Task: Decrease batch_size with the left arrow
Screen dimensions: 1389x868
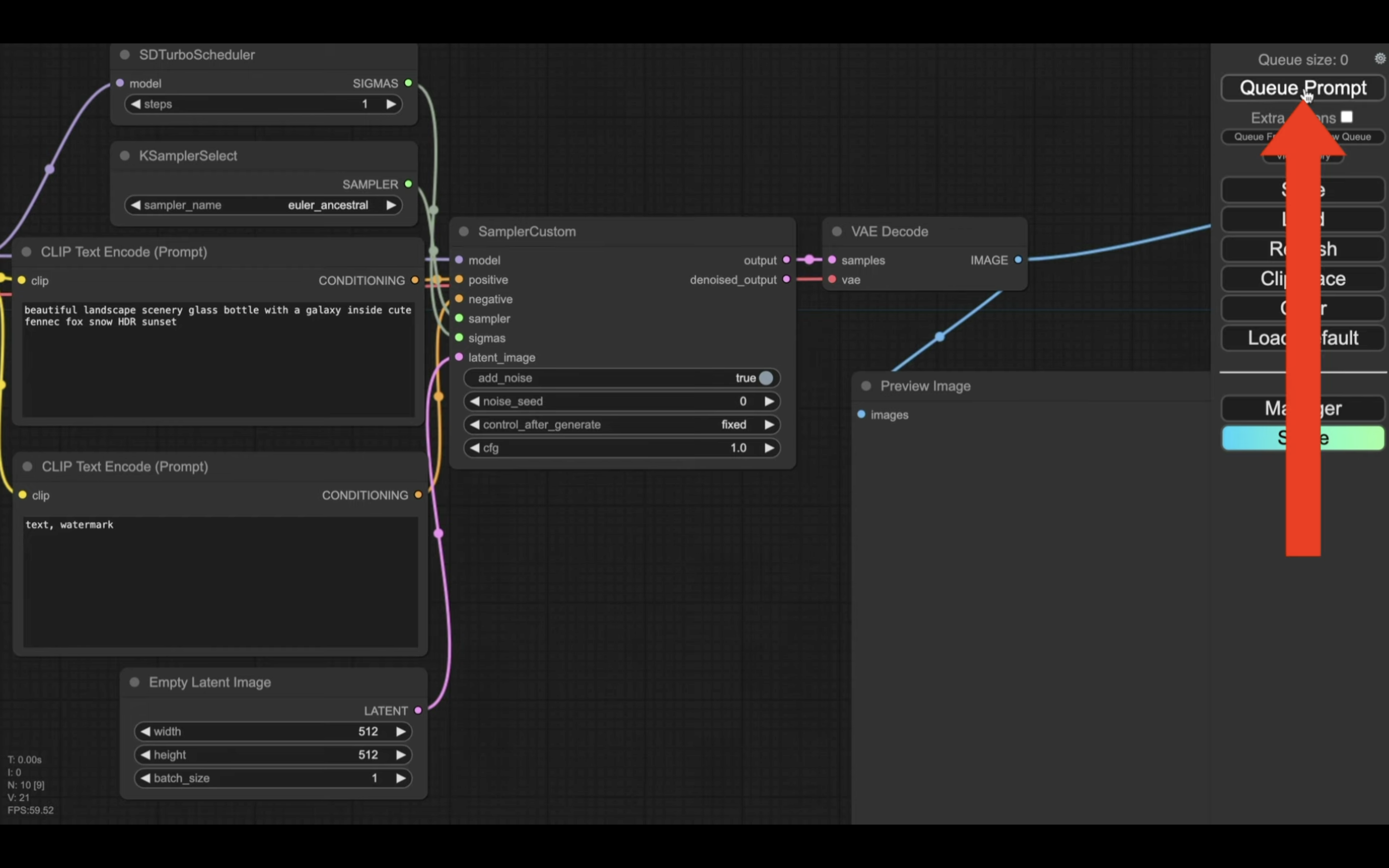Action: [145, 778]
